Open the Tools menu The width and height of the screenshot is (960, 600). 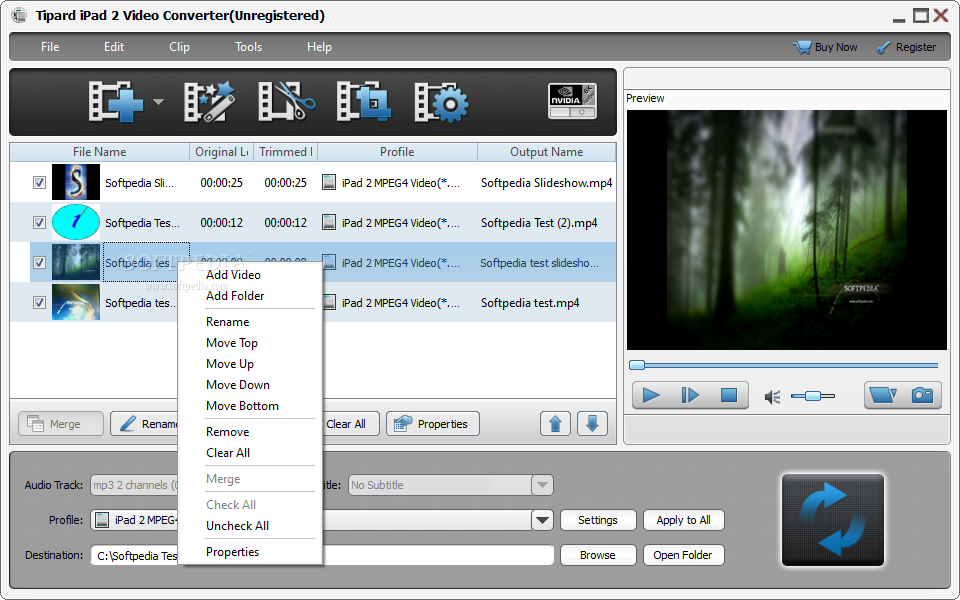[x=249, y=47]
